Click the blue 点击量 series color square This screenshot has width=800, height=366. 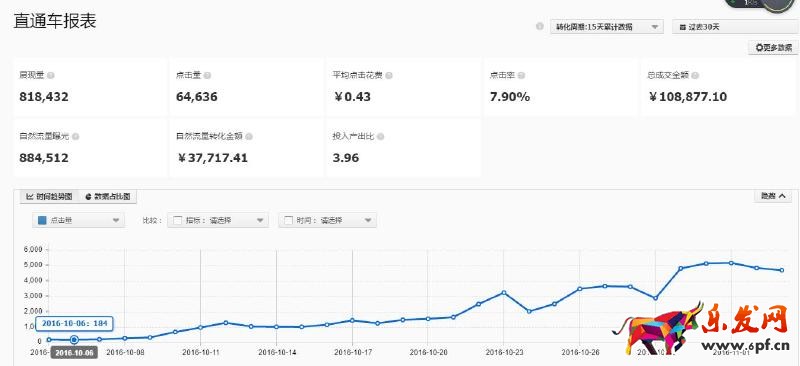point(42,221)
